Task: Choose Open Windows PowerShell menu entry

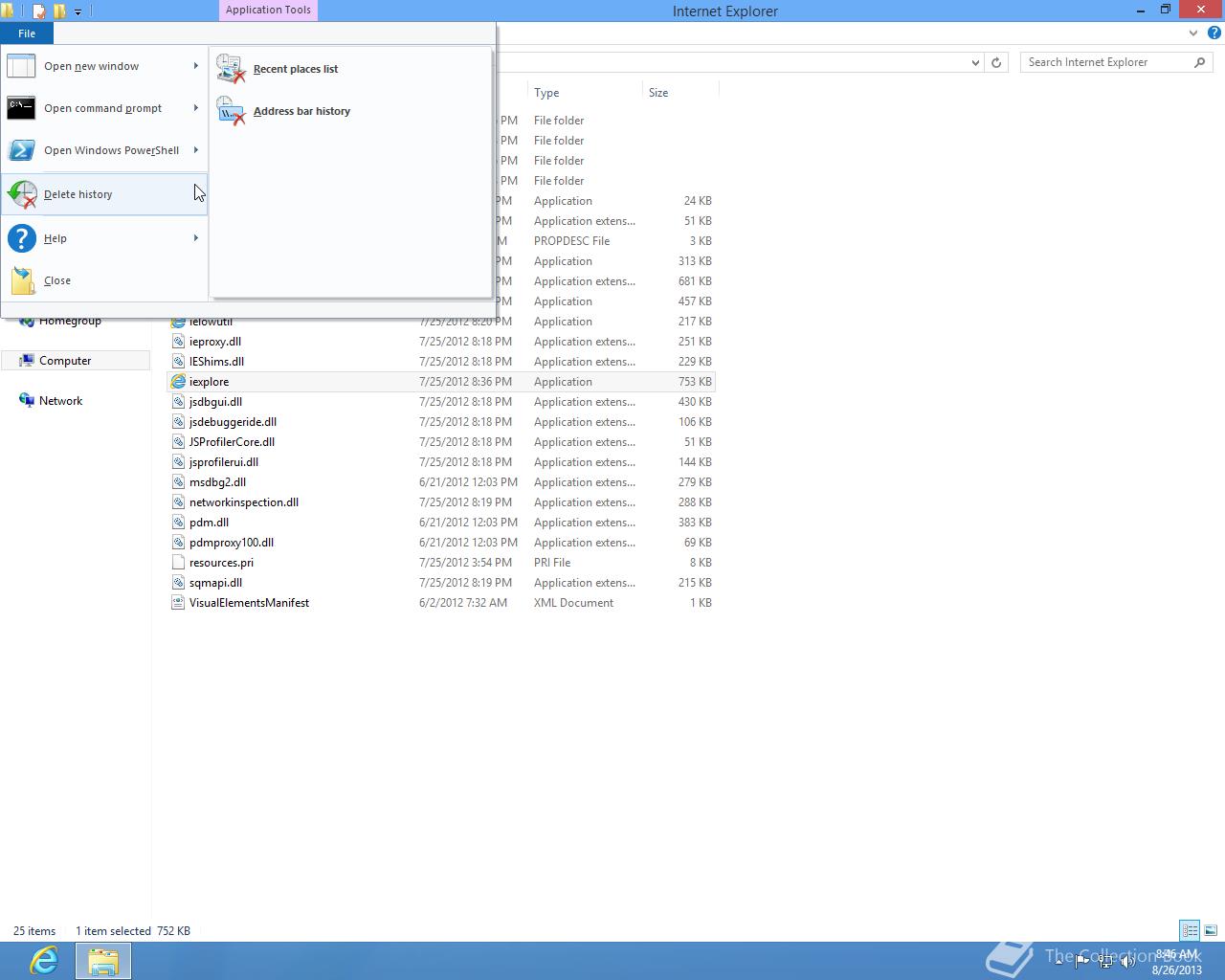Action: click(104, 150)
